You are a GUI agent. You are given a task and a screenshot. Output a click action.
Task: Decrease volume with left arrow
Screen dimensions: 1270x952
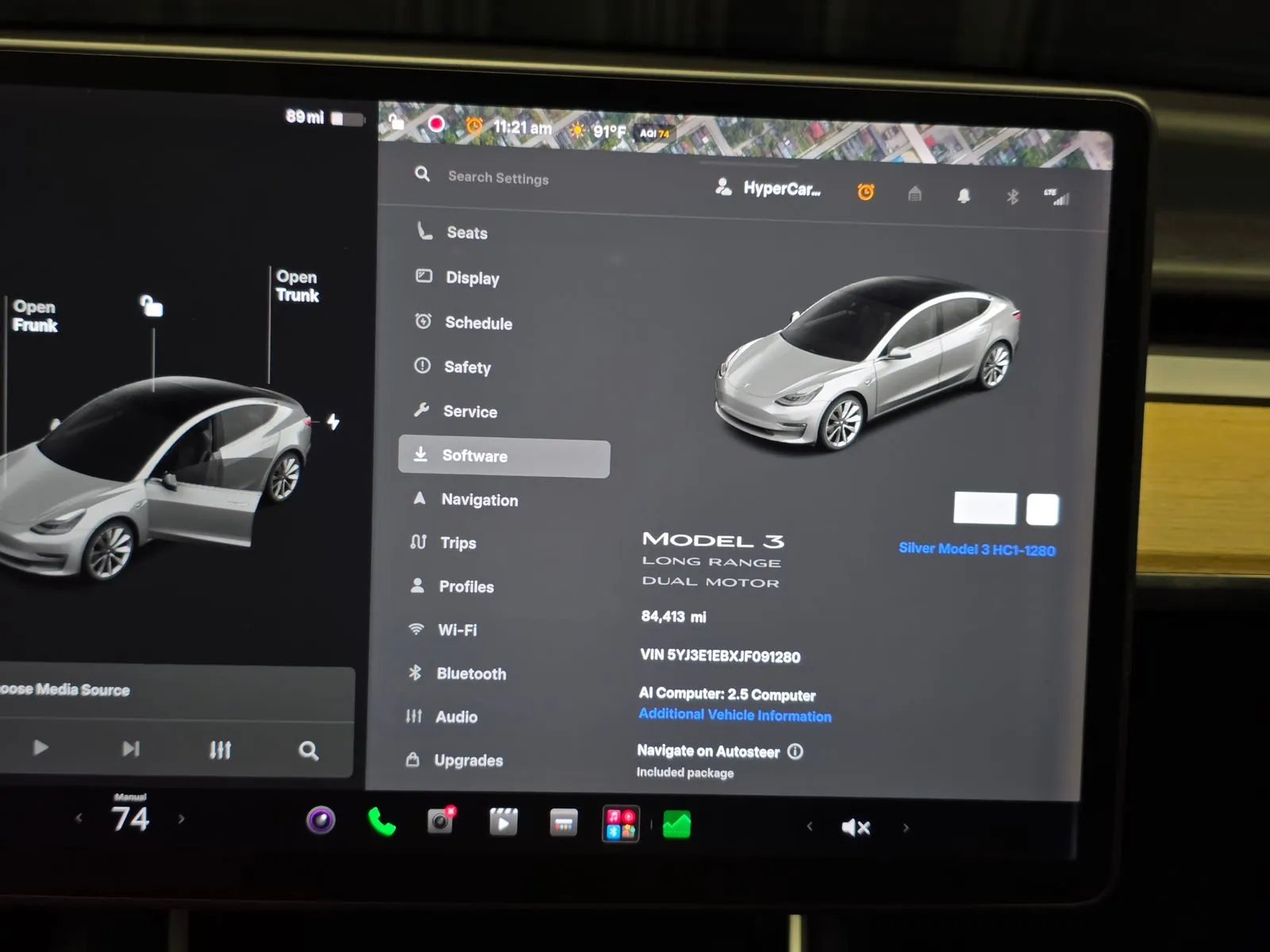(810, 827)
